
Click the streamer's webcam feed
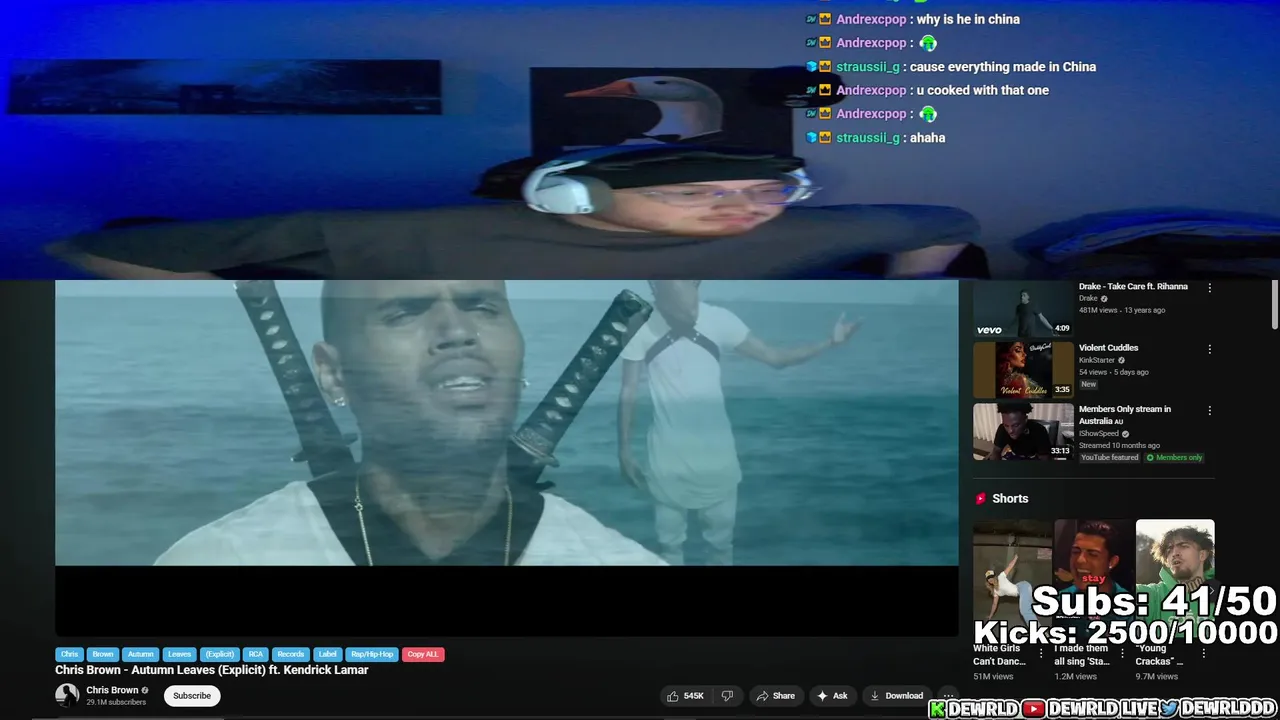tap(640, 140)
